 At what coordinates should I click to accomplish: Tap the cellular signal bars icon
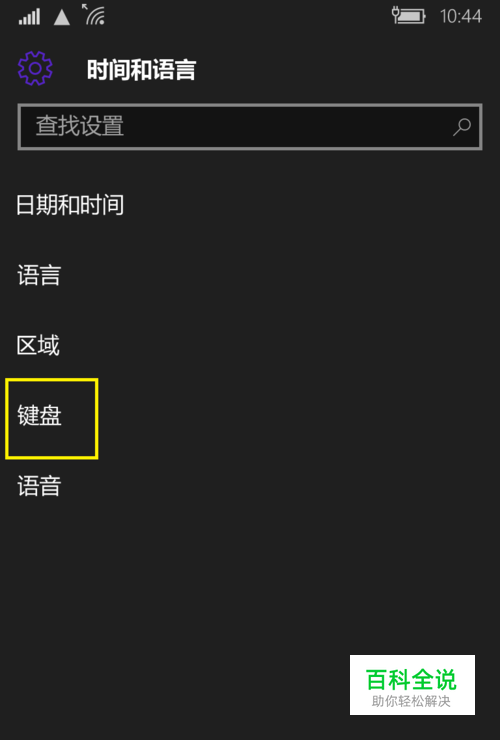point(29,17)
